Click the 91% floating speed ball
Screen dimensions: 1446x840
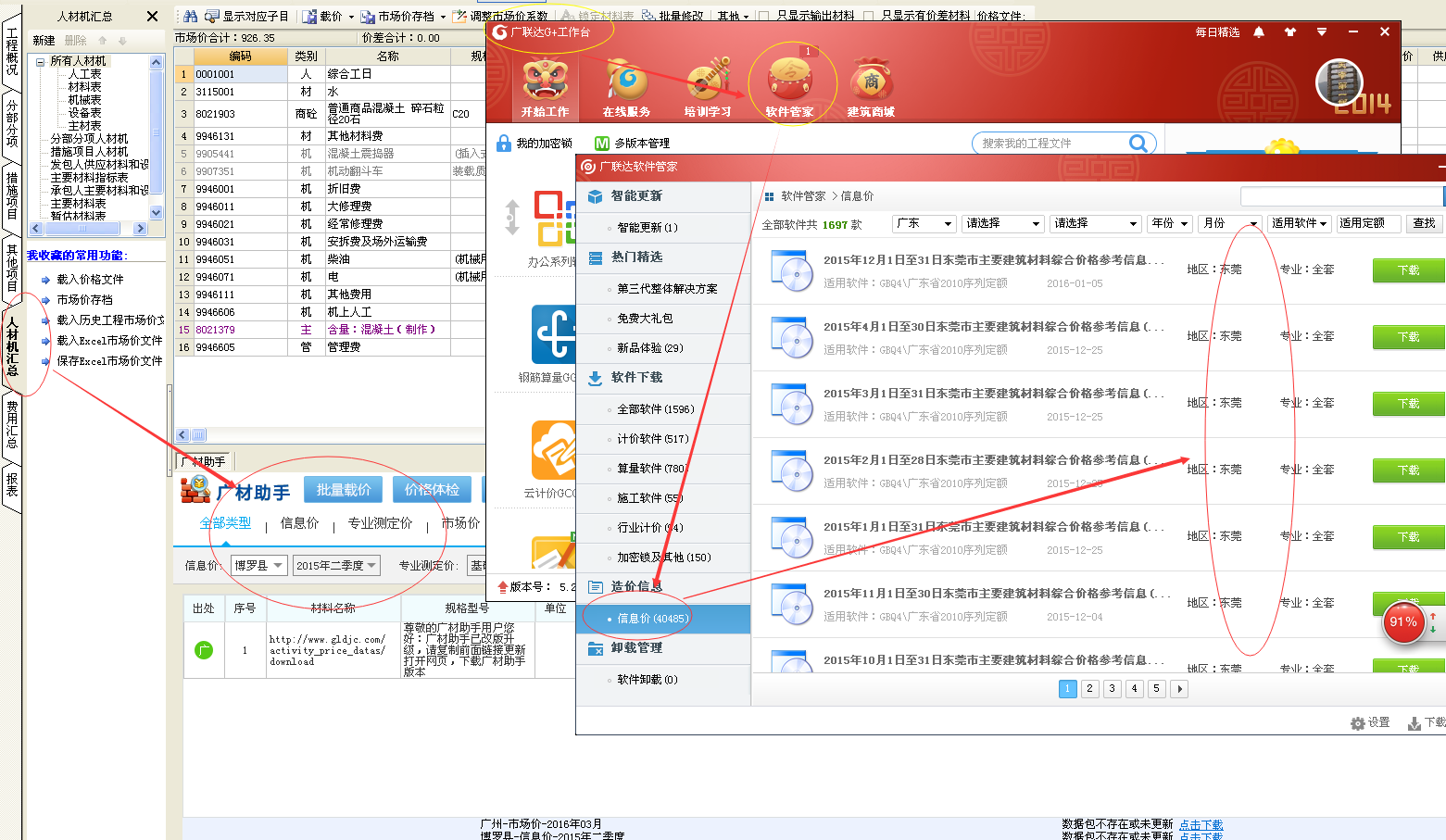tap(1403, 622)
